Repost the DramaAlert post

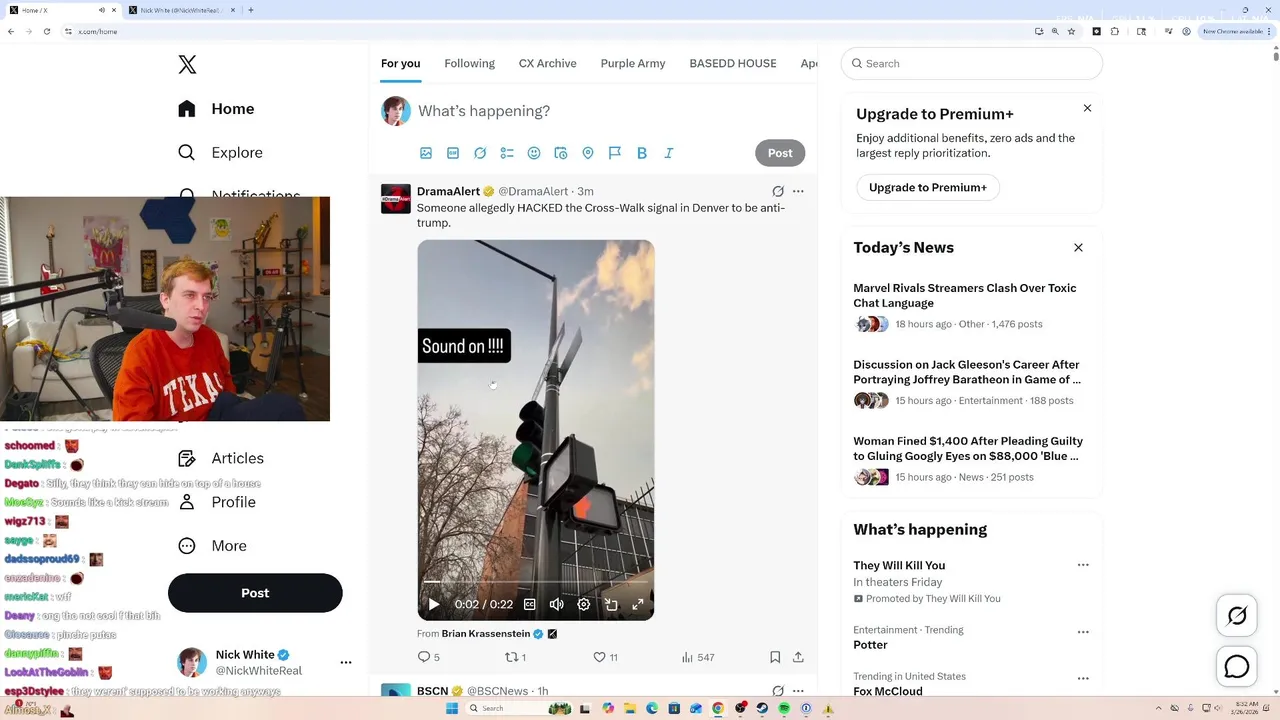515,657
